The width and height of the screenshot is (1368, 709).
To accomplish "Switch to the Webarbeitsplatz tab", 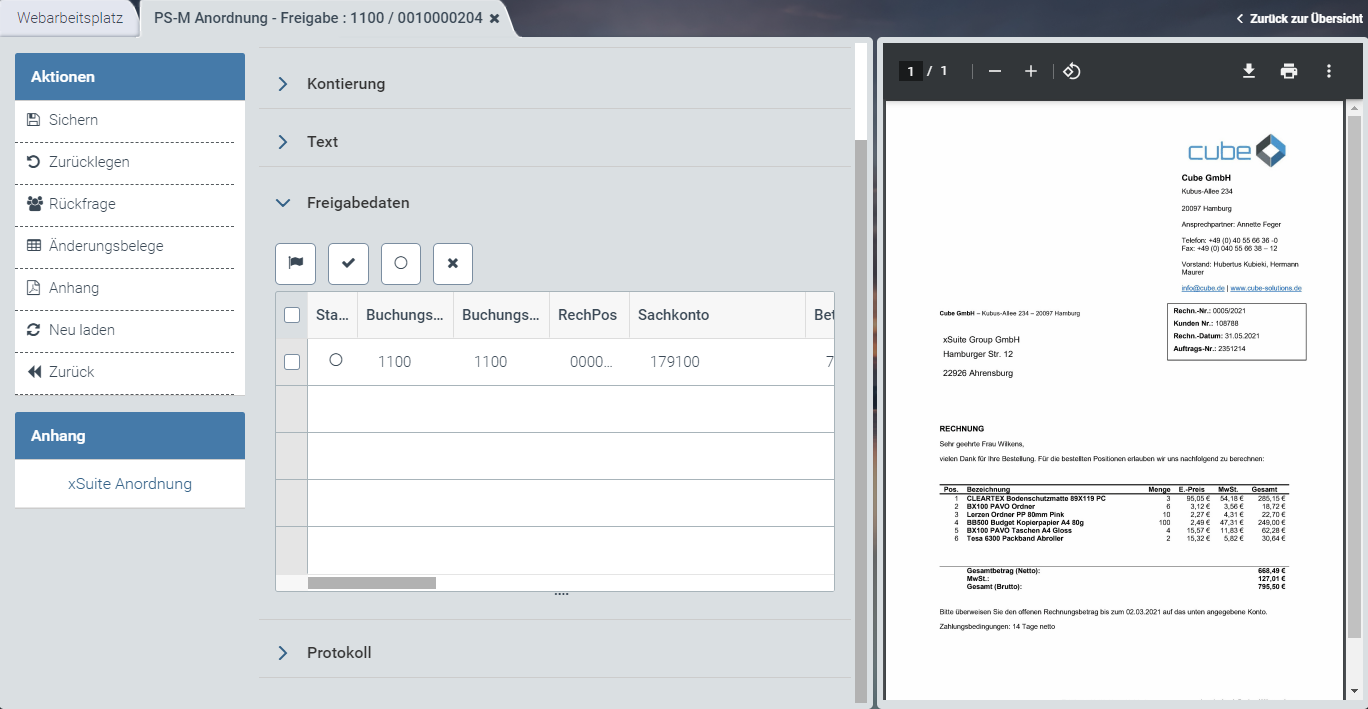I will click(x=70, y=18).
